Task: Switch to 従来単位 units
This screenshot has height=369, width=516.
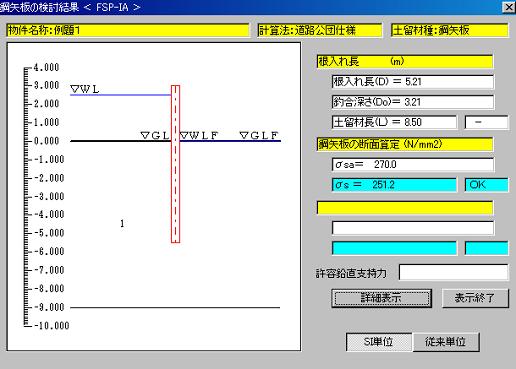Action: click(446, 342)
